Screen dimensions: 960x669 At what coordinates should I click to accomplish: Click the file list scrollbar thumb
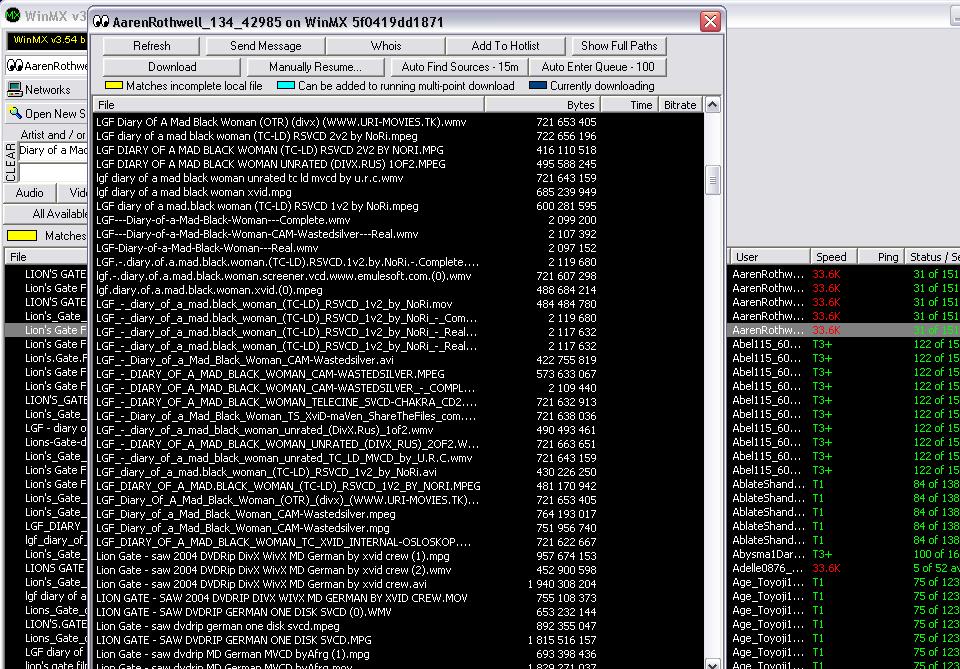712,180
